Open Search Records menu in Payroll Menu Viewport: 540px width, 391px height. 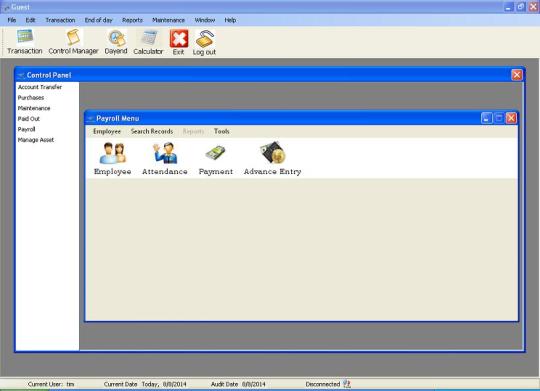[152, 131]
